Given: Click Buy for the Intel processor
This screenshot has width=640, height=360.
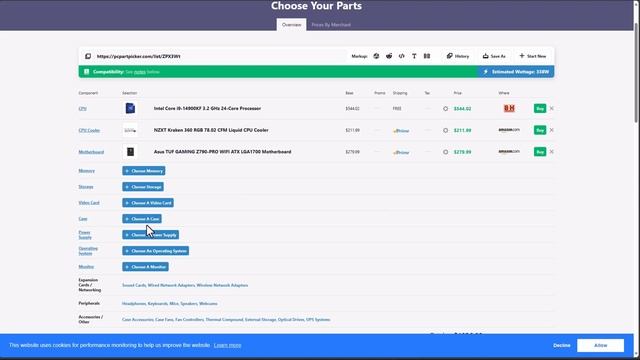Looking at the screenshot, I should pyautogui.click(x=540, y=108).
